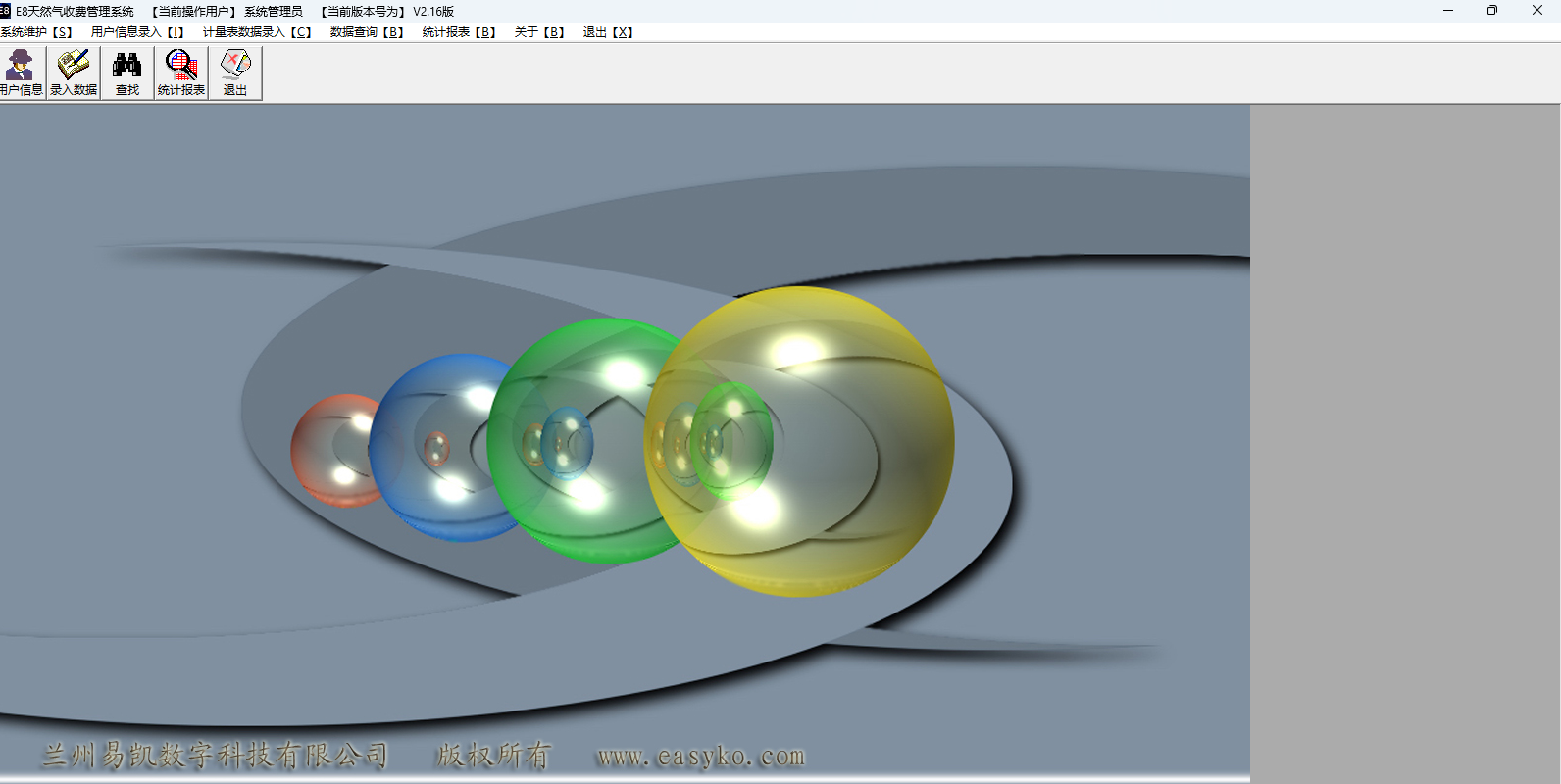Expand the 统计报表 [B] menu in menu bar

pyautogui.click(x=459, y=32)
